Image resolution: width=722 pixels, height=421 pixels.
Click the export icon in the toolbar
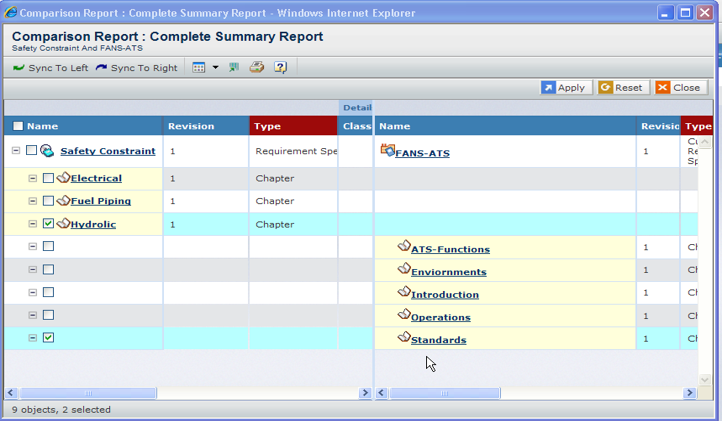coord(234,68)
